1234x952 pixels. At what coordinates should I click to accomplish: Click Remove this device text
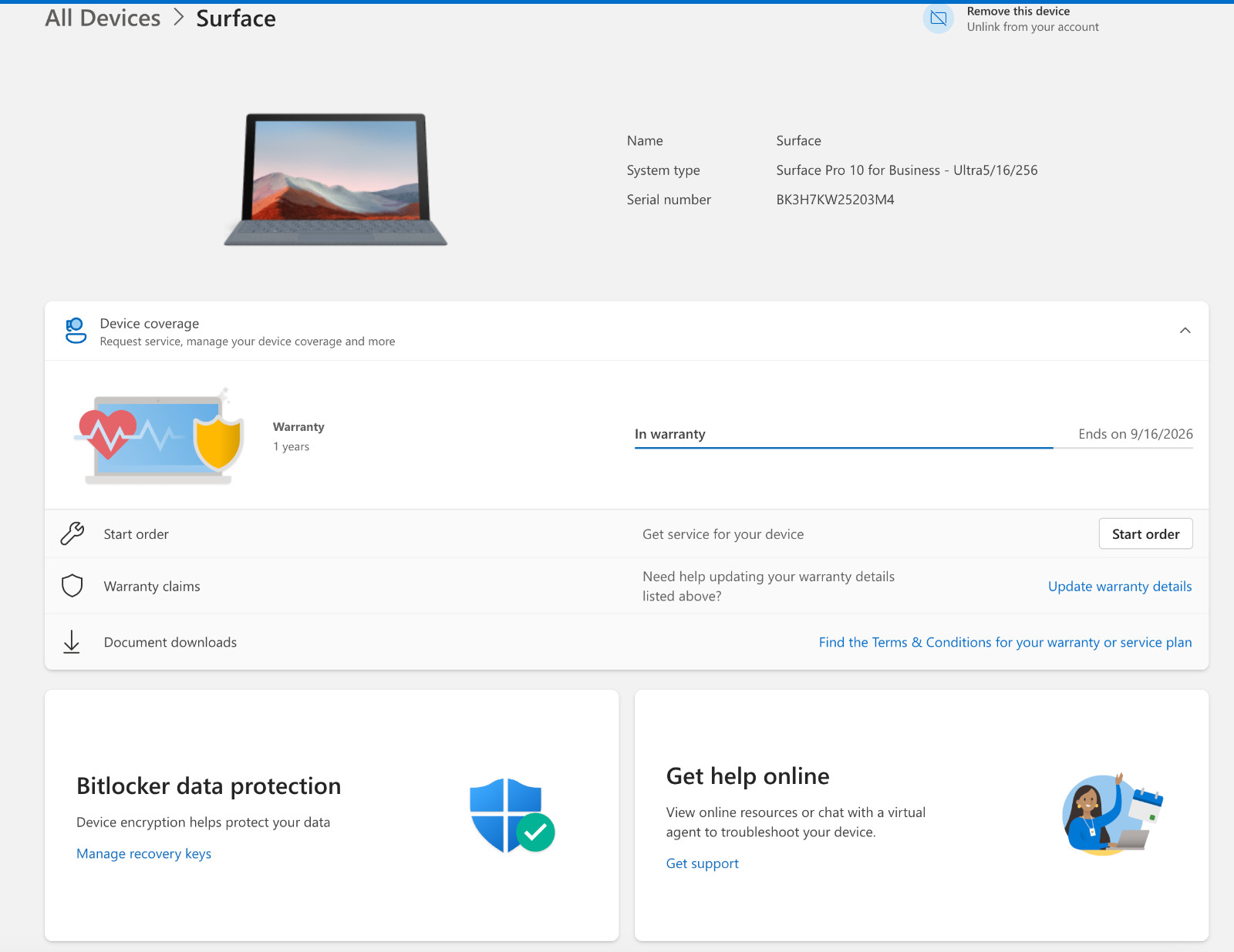pos(1018,12)
